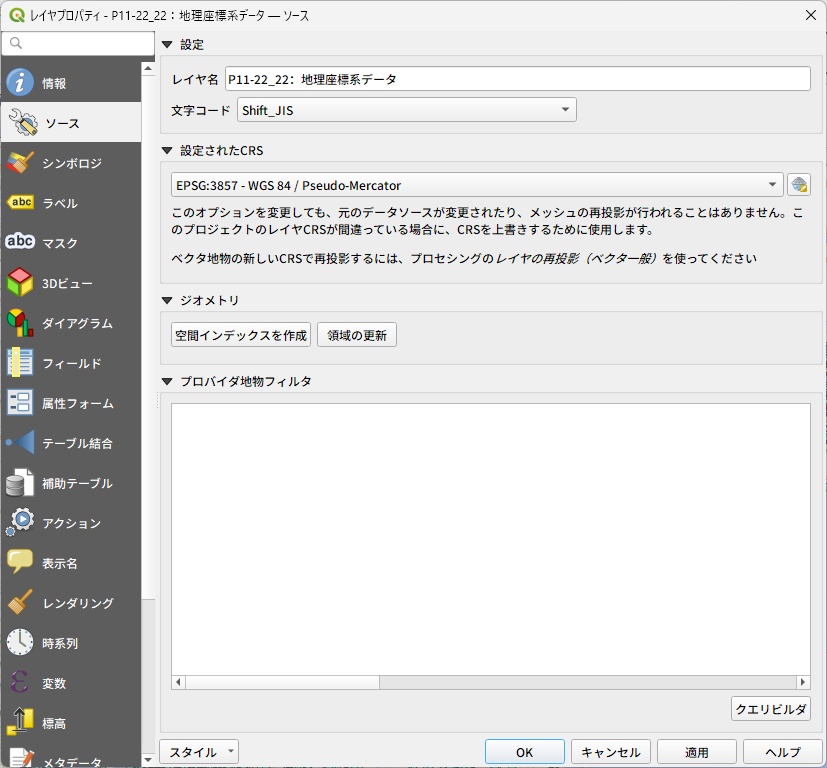The image size is (827, 768).
Task: Open the クエリビルダ dialog
Action: (770, 708)
